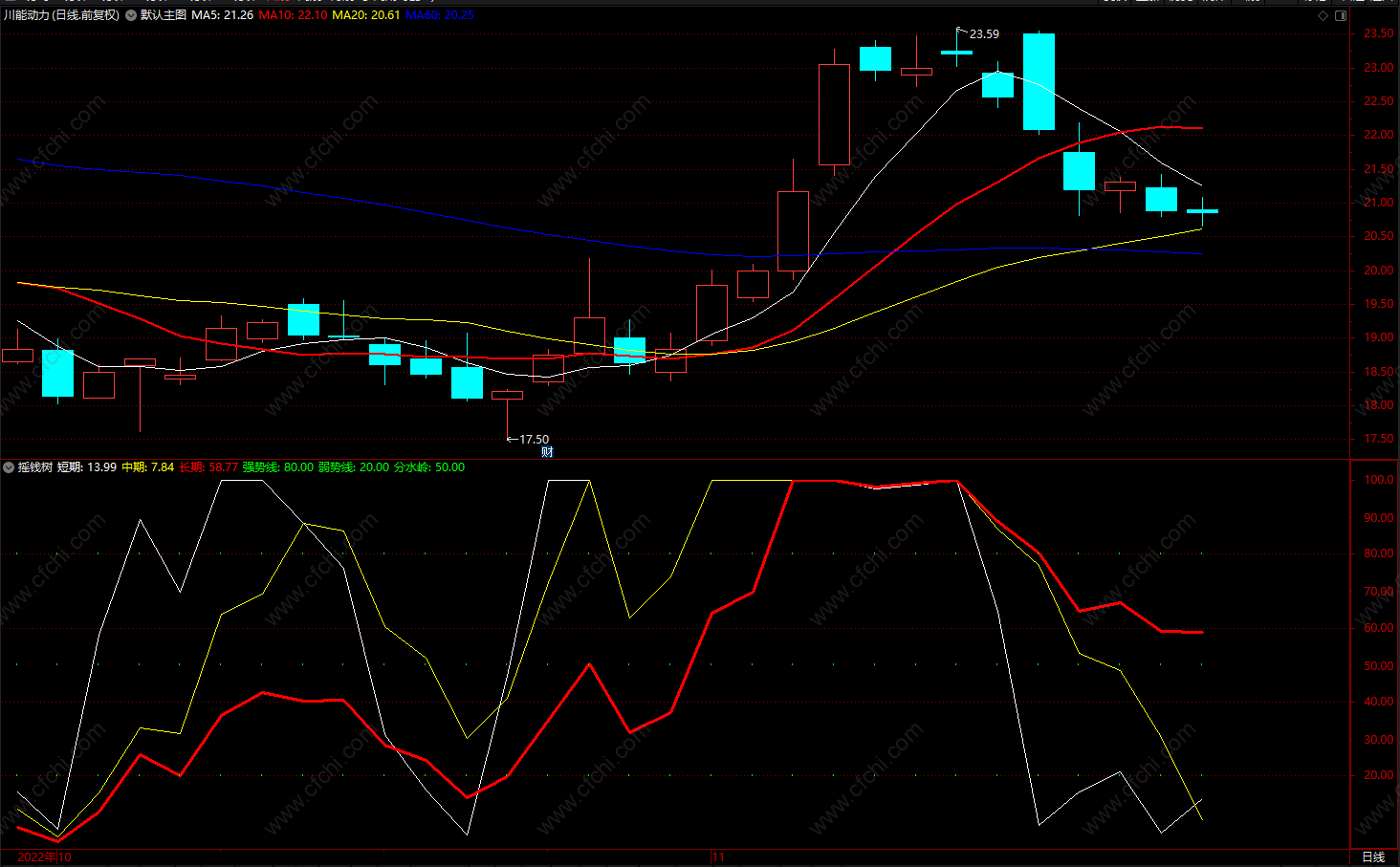
Task: Click the 日线 period button at bottom right
Action: click(x=1373, y=857)
